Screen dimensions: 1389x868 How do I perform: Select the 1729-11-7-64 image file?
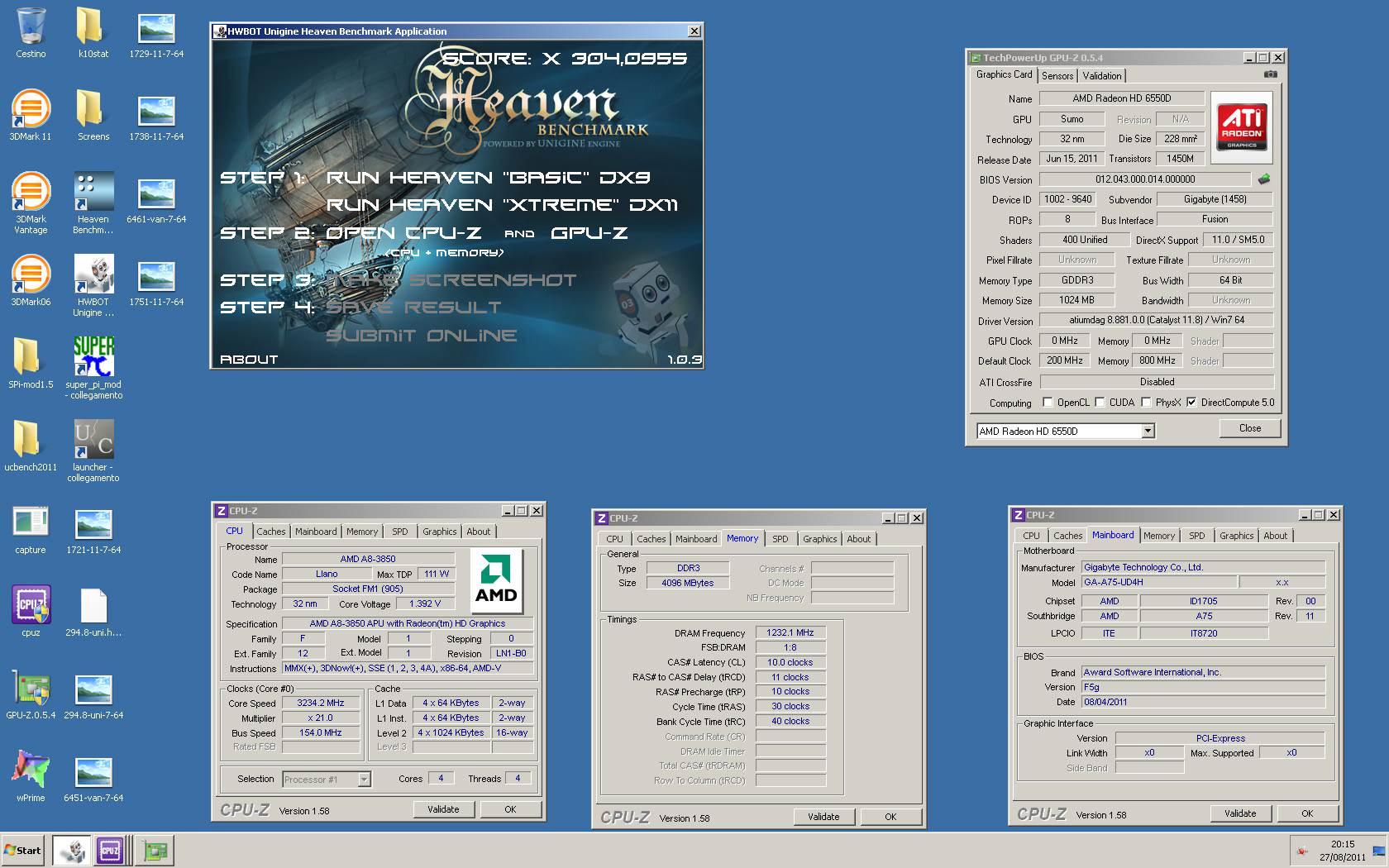(x=156, y=33)
